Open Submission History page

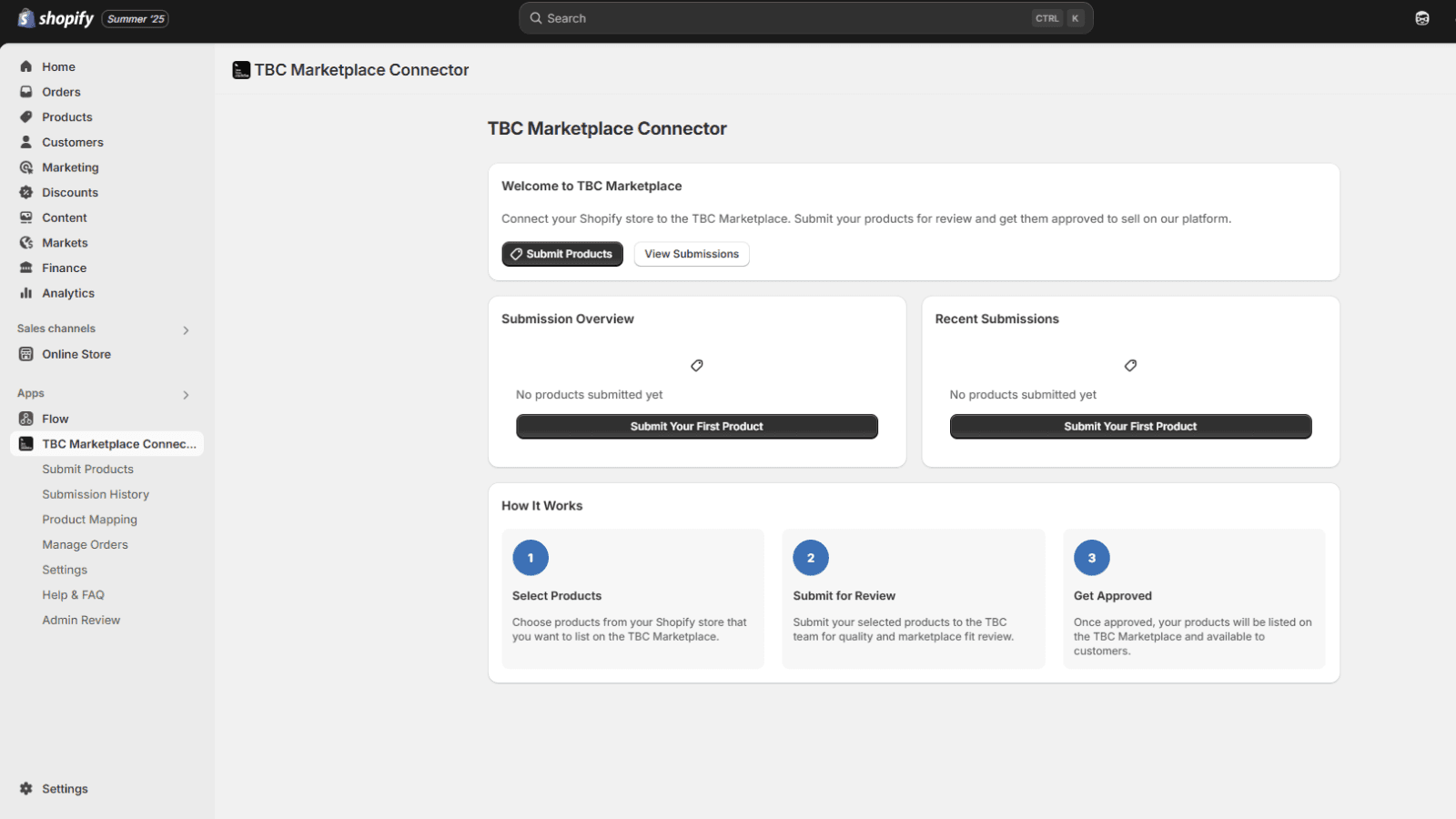click(96, 494)
